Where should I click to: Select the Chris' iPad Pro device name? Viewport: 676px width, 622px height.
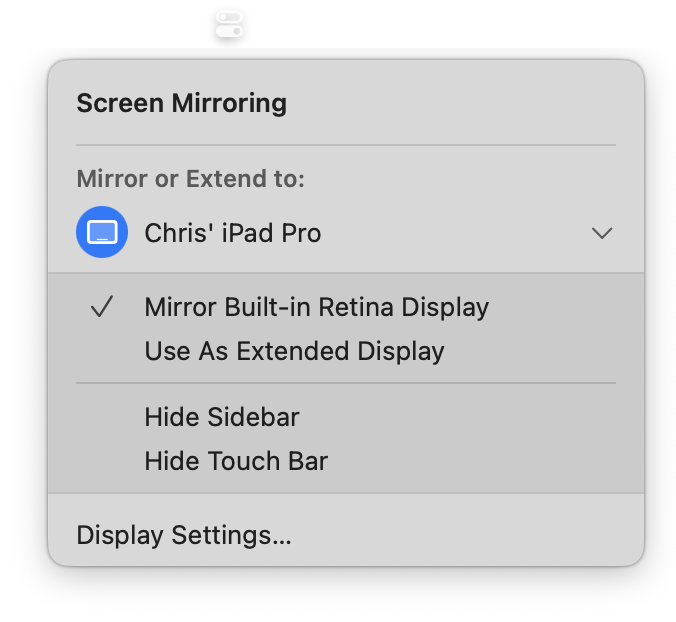point(233,233)
